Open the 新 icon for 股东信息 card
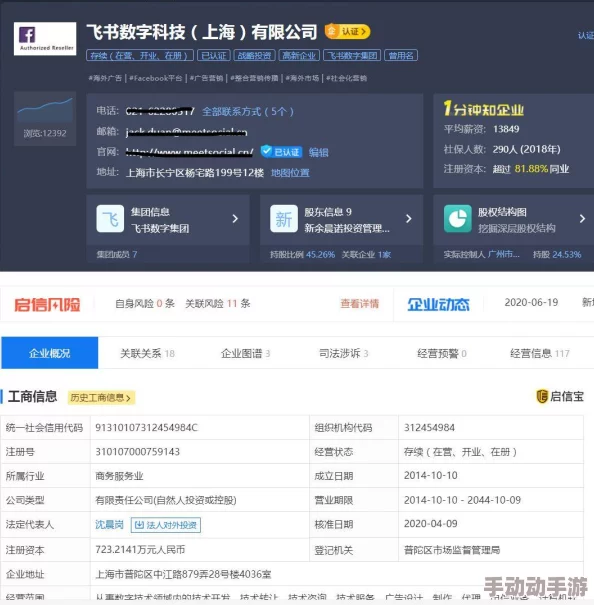The width and height of the screenshot is (594, 605). (x=284, y=219)
